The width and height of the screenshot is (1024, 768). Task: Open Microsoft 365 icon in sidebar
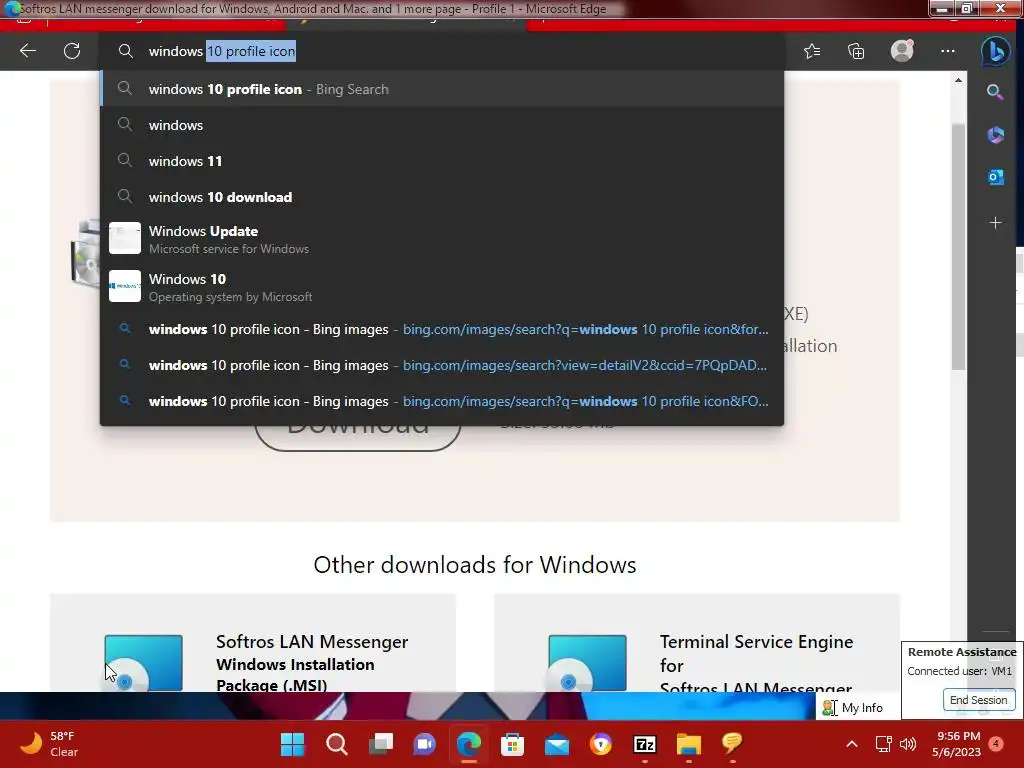coord(995,135)
